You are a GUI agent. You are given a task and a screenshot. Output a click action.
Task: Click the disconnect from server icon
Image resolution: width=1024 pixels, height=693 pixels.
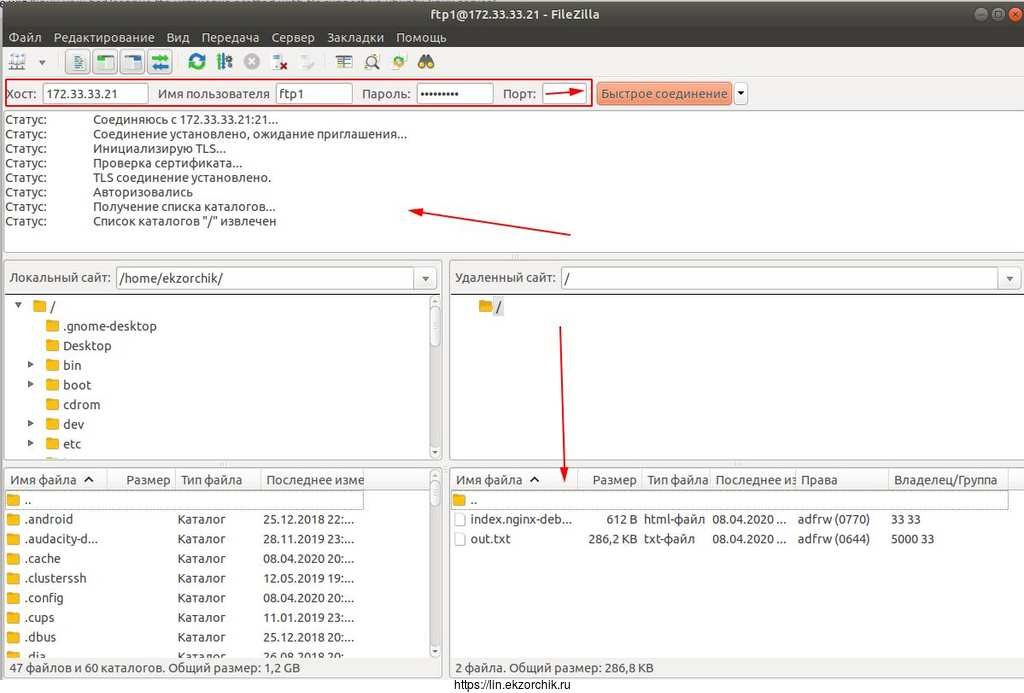[280, 62]
